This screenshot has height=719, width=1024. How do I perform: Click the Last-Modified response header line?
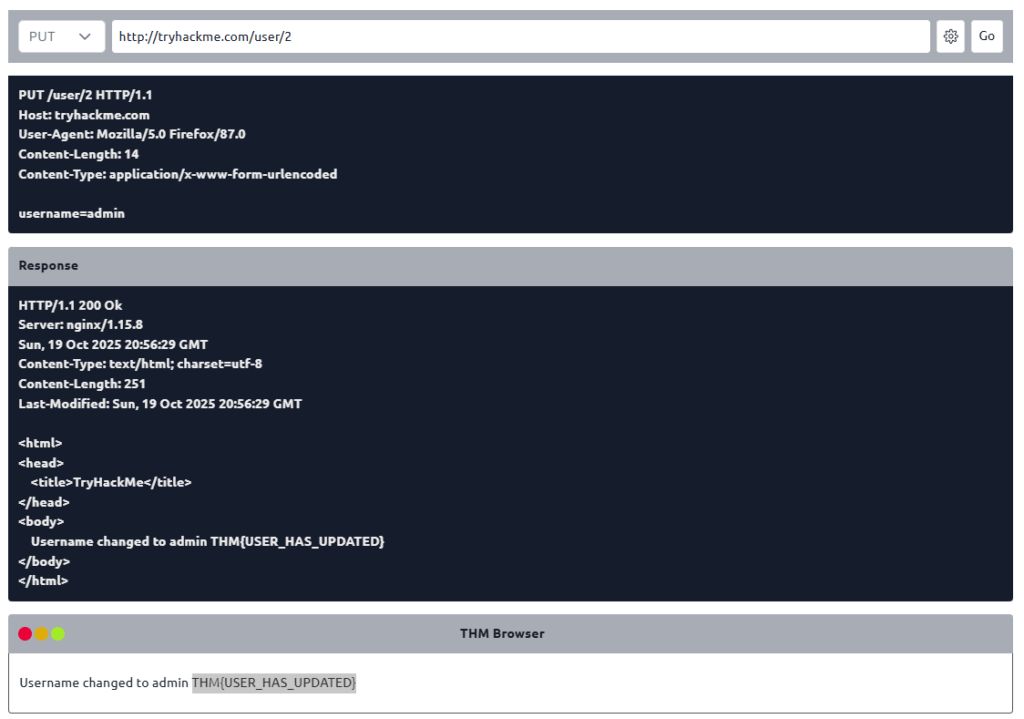(x=160, y=404)
